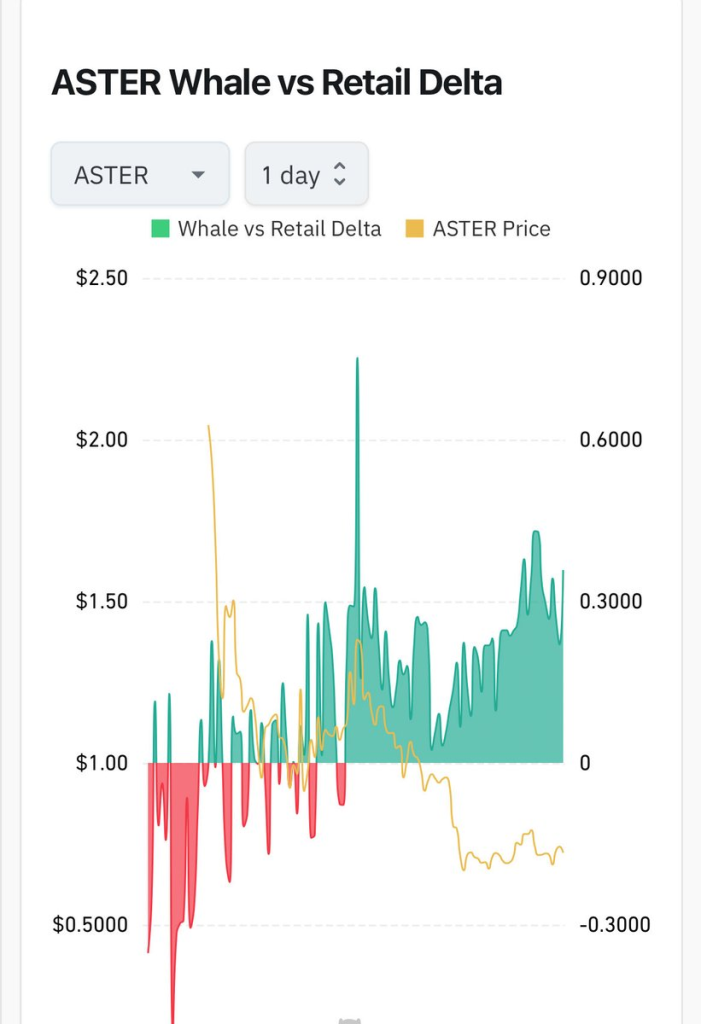Click the tallest green delta spike peak
701x1024 pixels.
pyautogui.click(x=357, y=360)
